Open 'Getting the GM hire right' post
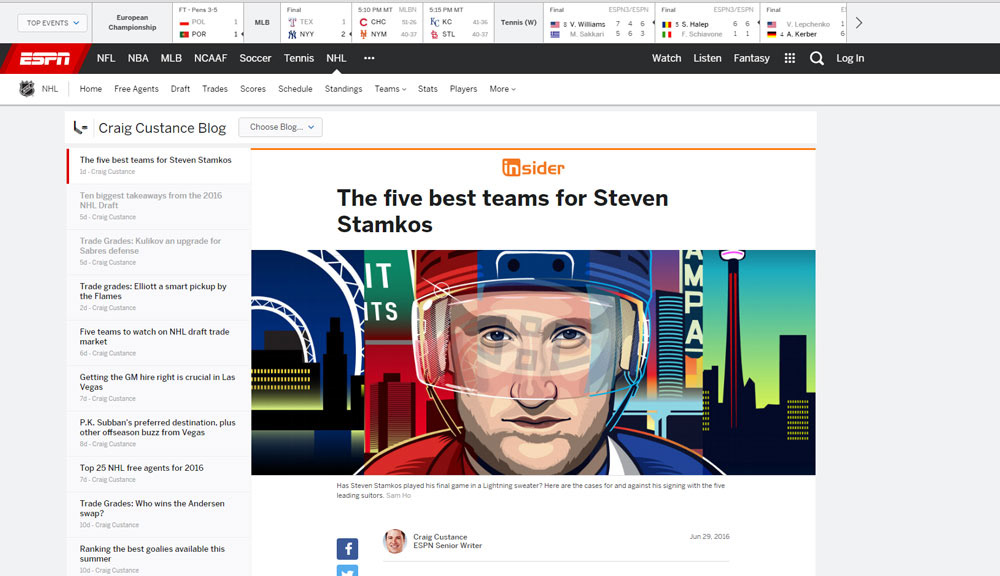The height and width of the screenshot is (576, 1000). [x=159, y=388]
